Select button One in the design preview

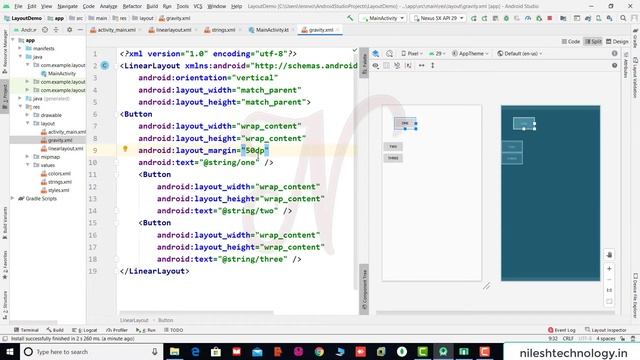(405, 123)
